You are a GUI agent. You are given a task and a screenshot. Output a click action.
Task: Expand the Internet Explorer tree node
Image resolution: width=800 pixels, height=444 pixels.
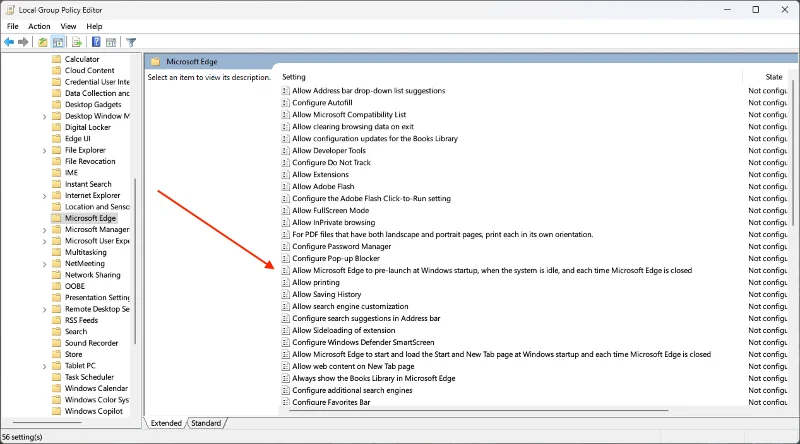(x=44, y=196)
